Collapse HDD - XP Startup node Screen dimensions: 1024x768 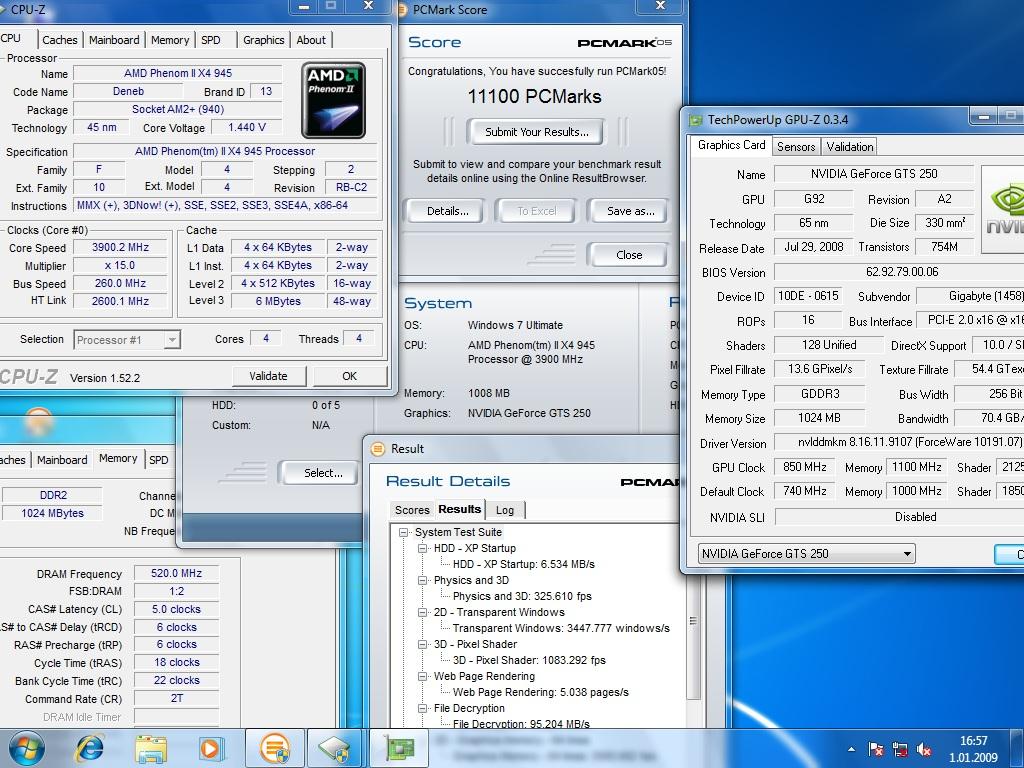point(423,549)
